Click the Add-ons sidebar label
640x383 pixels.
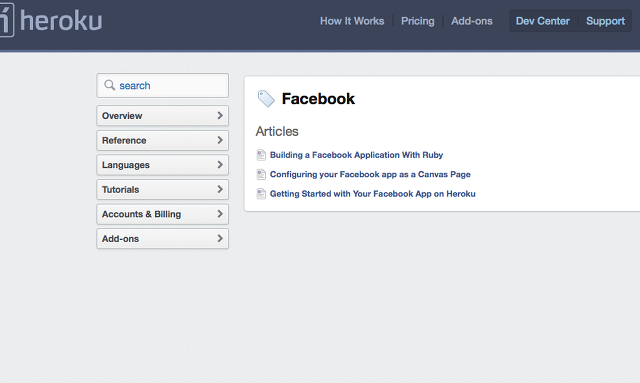120,238
